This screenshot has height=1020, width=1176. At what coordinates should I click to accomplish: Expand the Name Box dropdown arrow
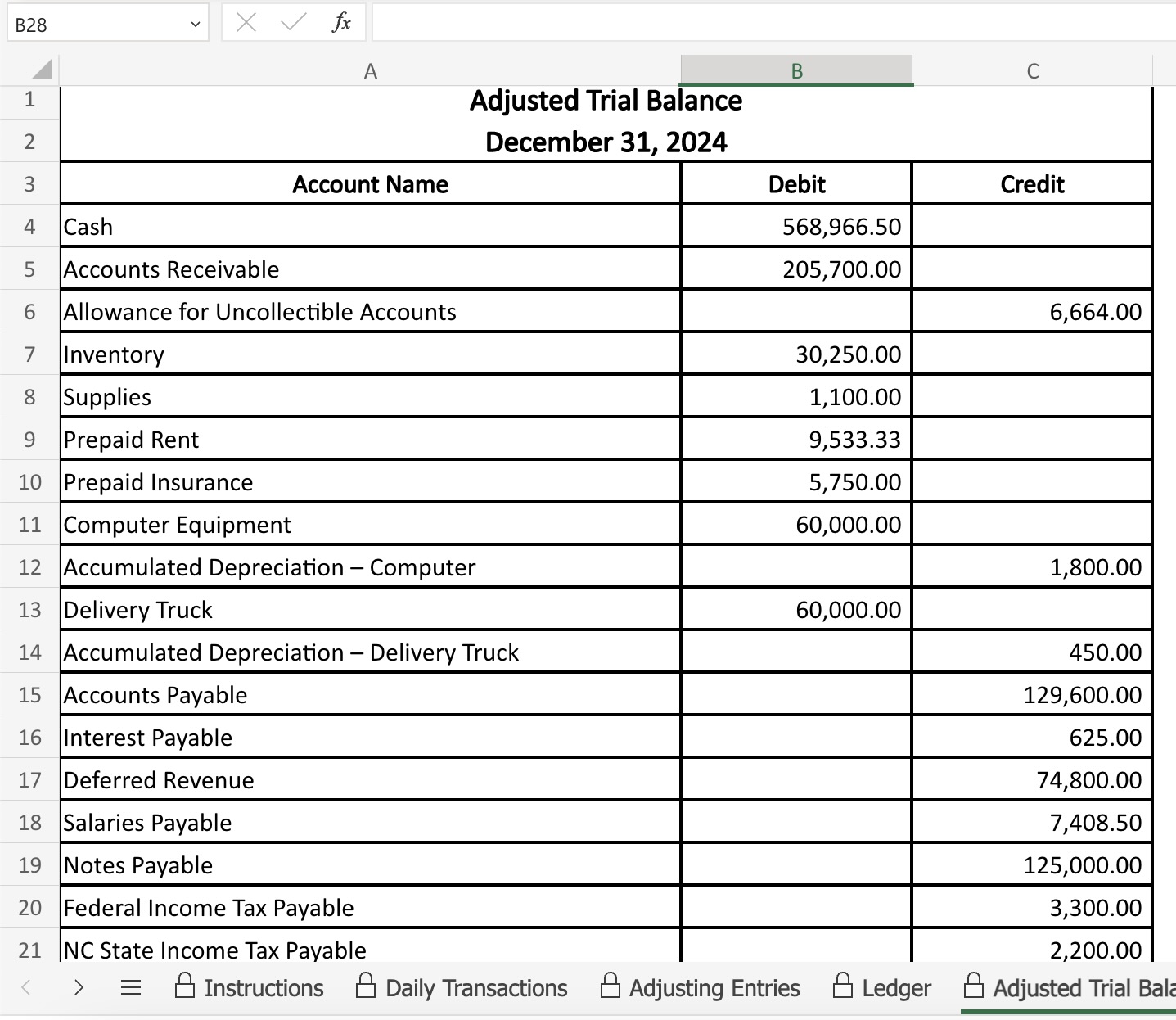(x=195, y=25)
